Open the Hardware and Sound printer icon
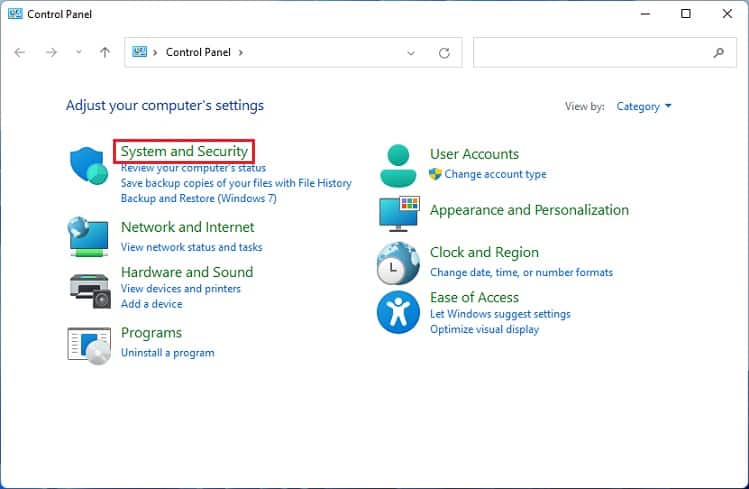This screenshot has height=489, width=749. pos(90,290)
